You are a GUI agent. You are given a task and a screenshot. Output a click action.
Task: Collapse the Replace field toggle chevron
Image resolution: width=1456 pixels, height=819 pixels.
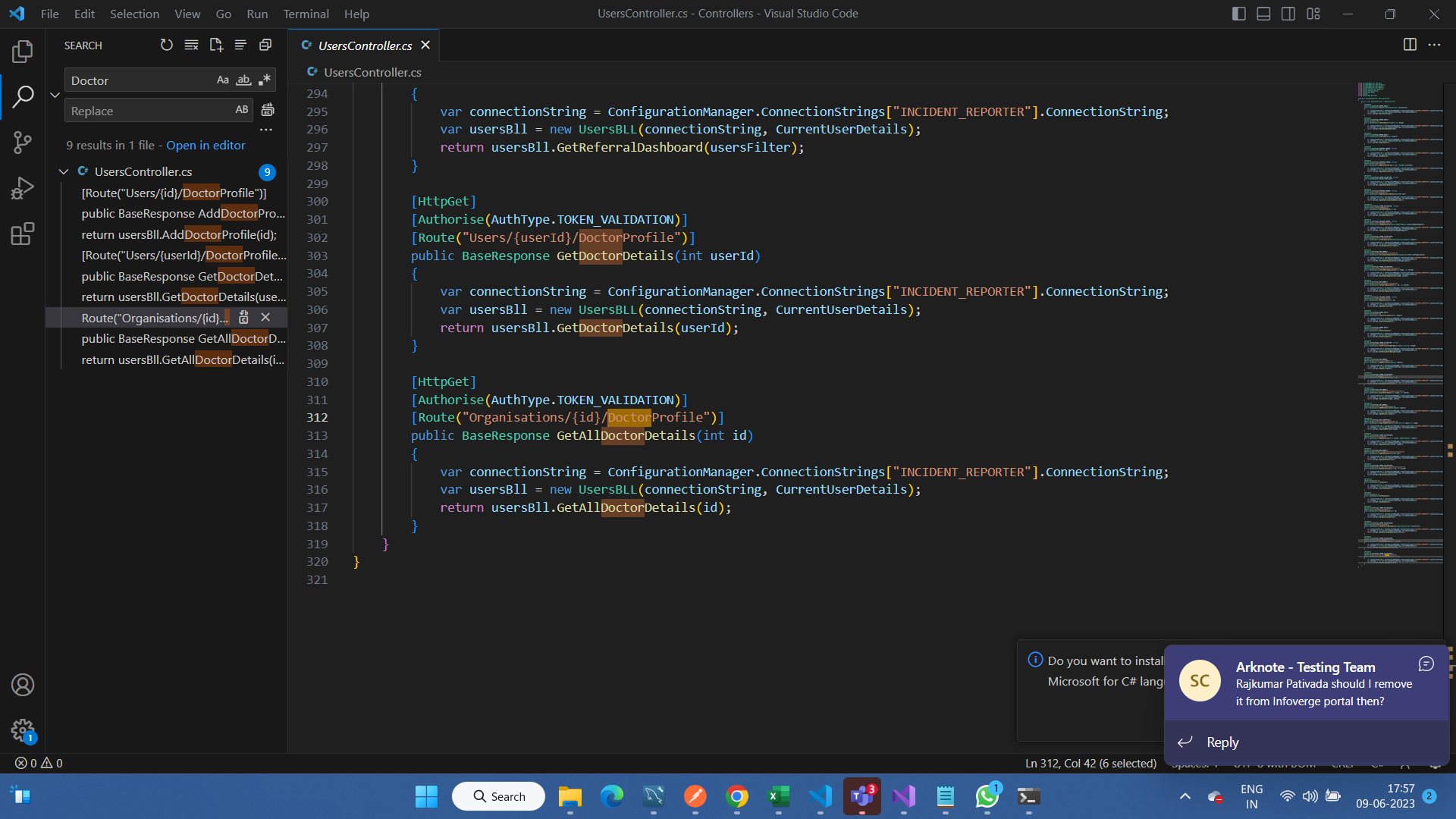point(55,96)
